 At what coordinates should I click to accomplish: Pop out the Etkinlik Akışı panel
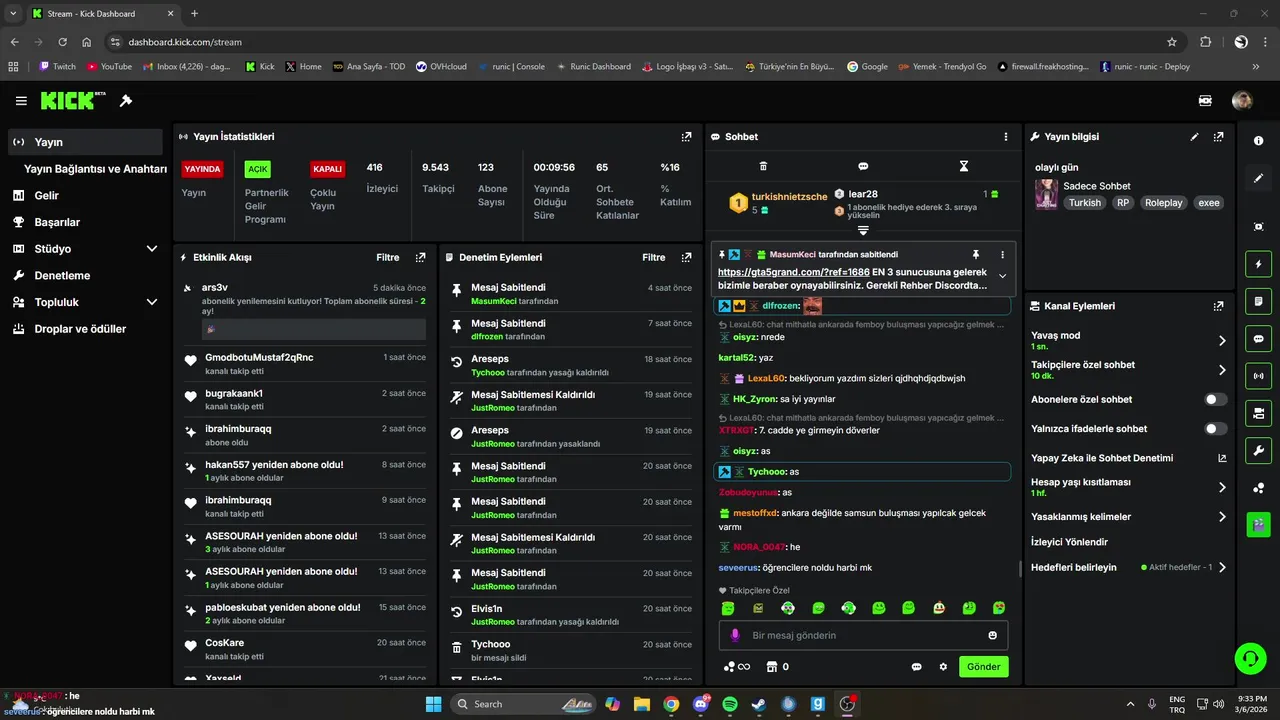[x=420, y=257]
